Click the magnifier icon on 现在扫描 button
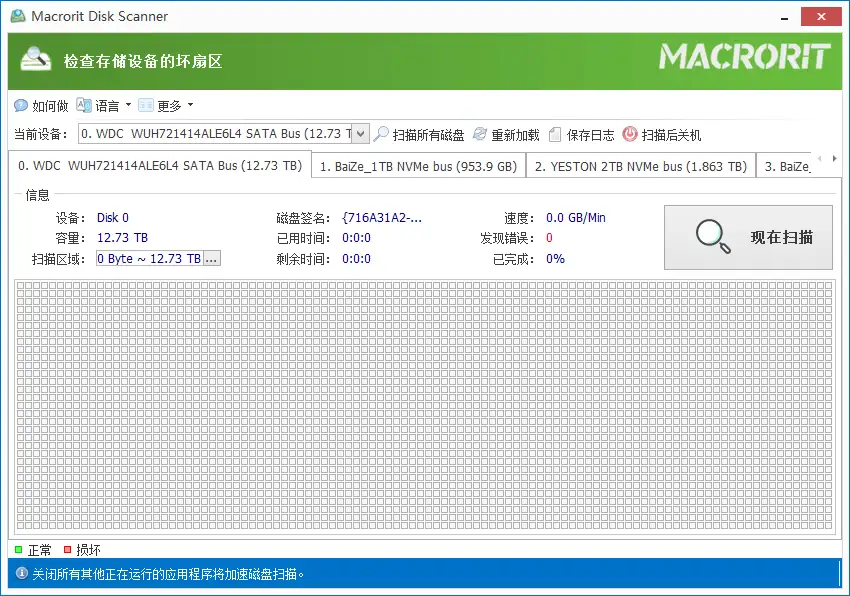 (713, 236)
